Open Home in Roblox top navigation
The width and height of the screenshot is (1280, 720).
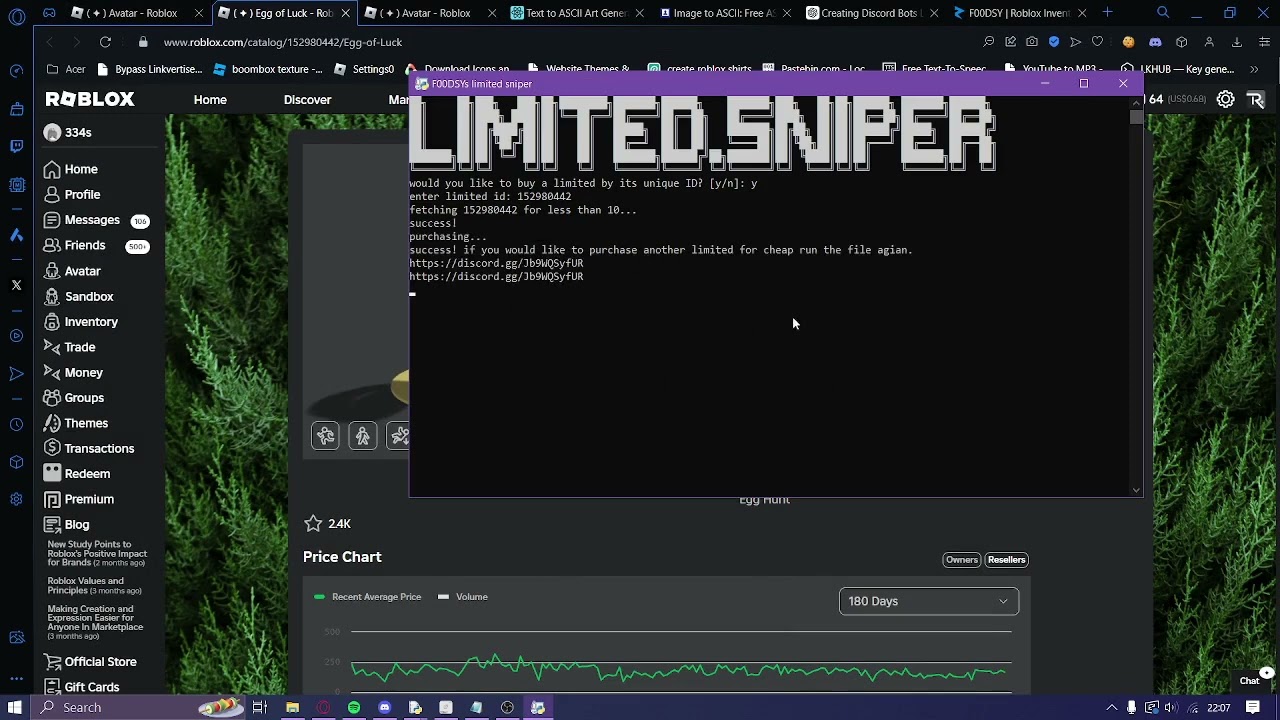[x=210, y=100]
